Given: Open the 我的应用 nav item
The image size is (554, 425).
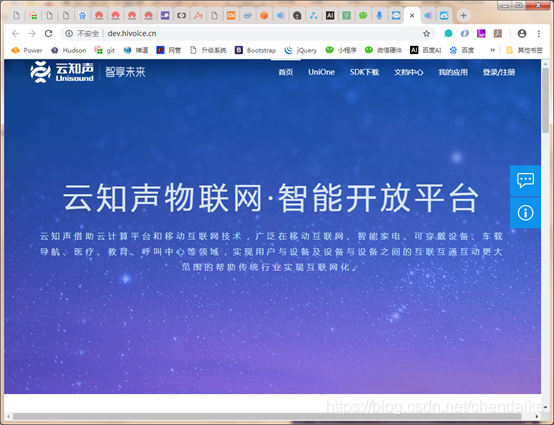Looking at the screenshot, I should pyautogui.click(x=453, y=72).
